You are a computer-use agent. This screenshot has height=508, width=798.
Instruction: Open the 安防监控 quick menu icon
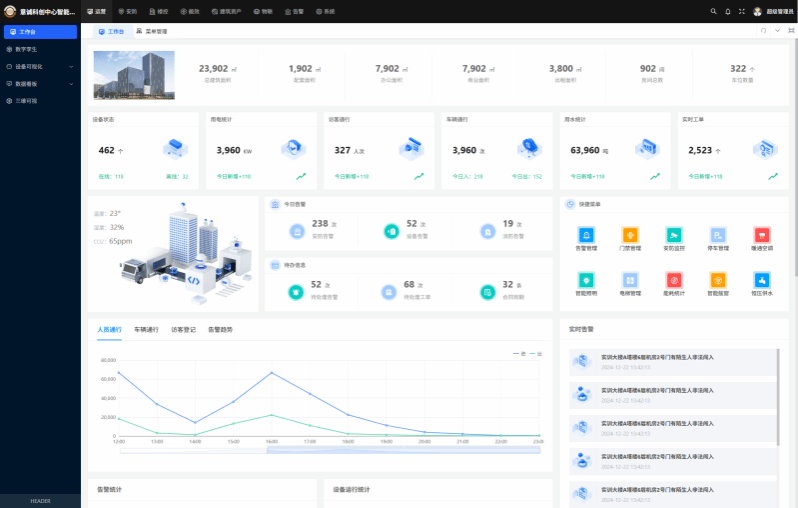[x=674, y=234]
